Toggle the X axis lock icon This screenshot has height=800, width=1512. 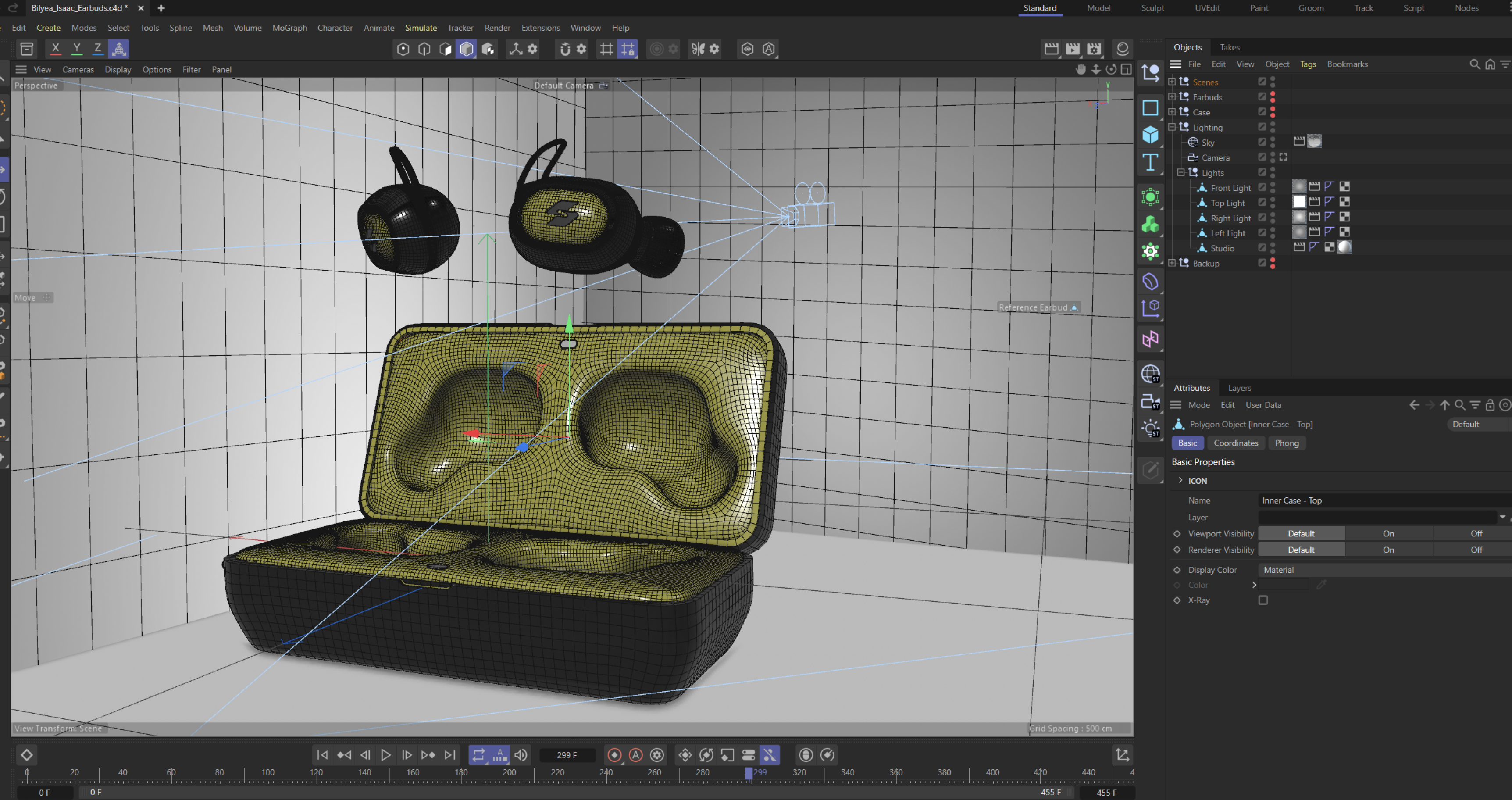pos(55,49)
